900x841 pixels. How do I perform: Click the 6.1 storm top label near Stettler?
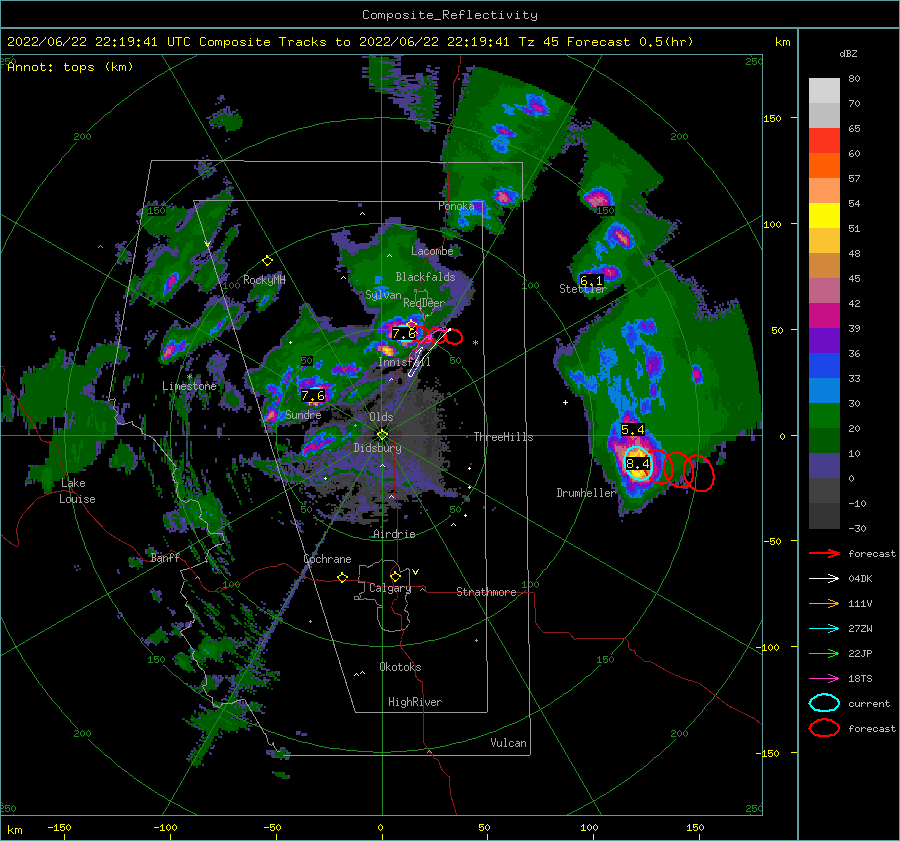[x=592, y=280]
